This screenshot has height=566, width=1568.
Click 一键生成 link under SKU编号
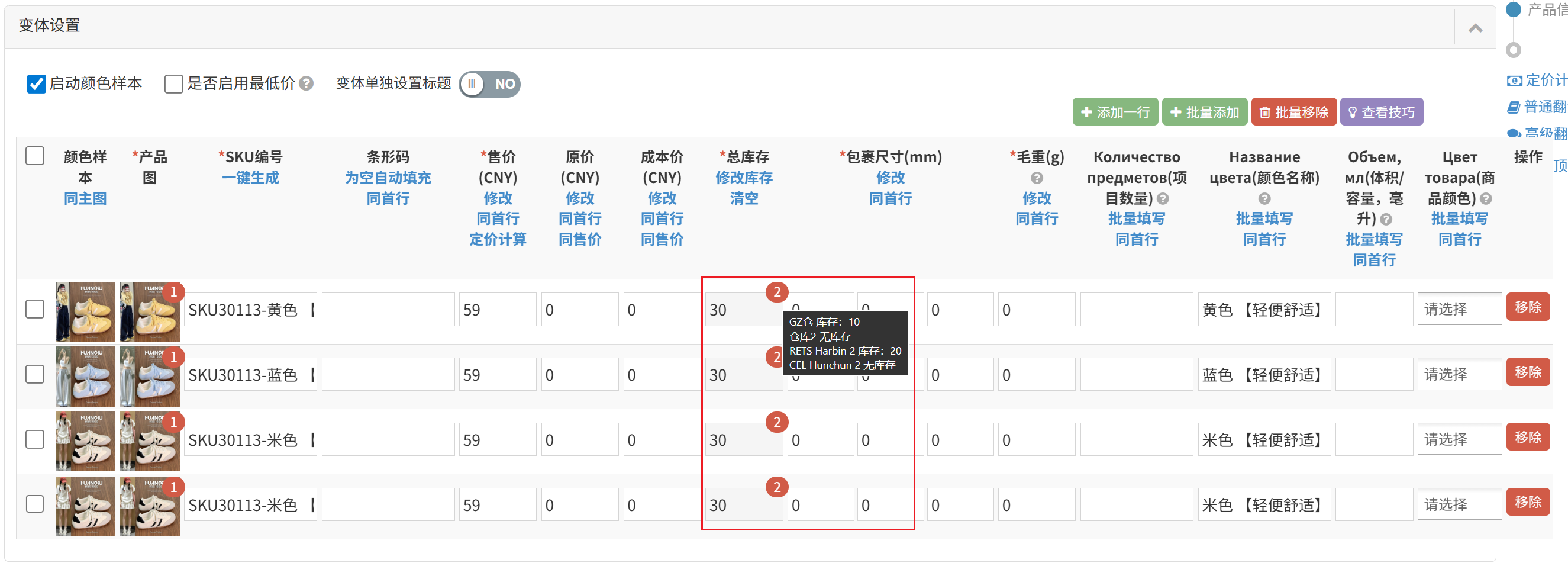point(250,178)
